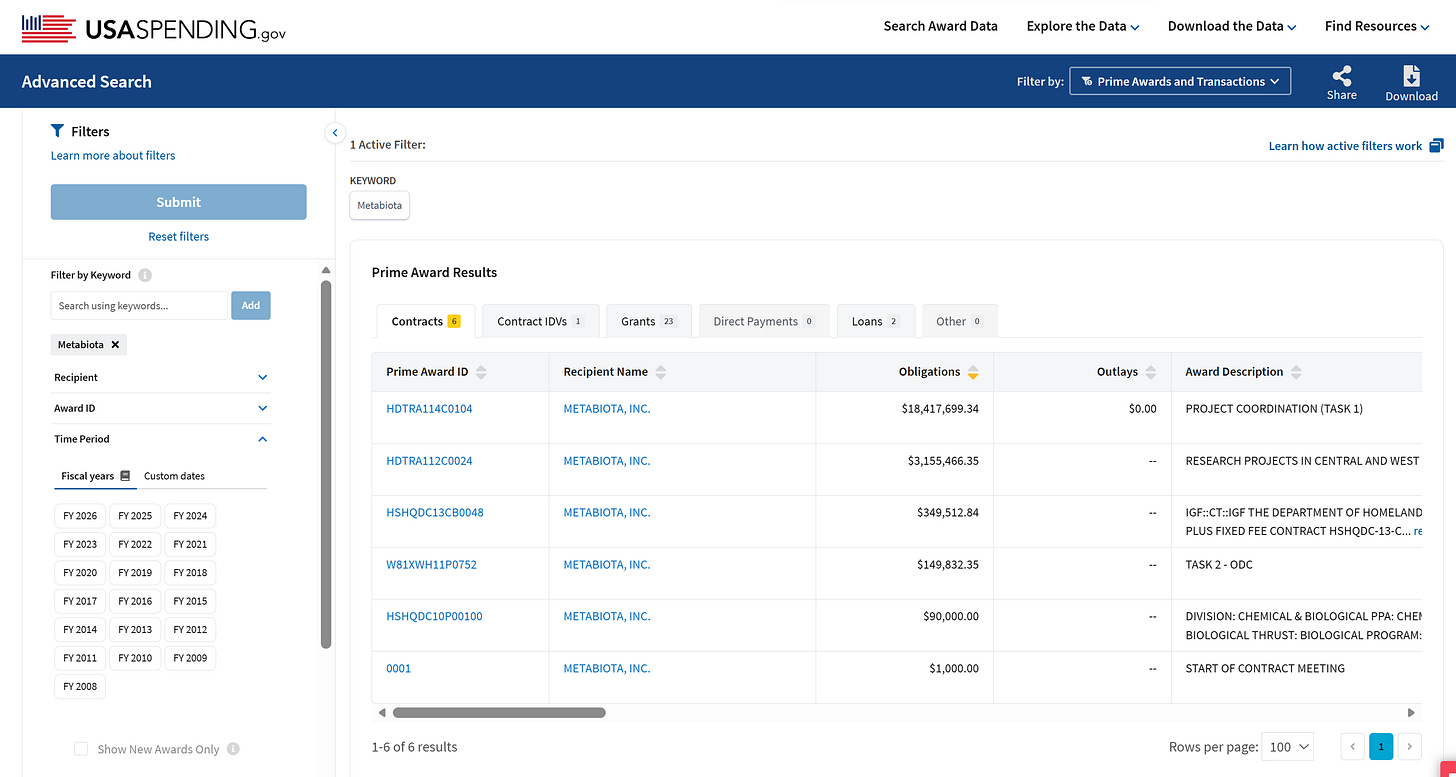1456x777 pixels.
Task: Switch to Loans tab
Action: tap(876, 321)
